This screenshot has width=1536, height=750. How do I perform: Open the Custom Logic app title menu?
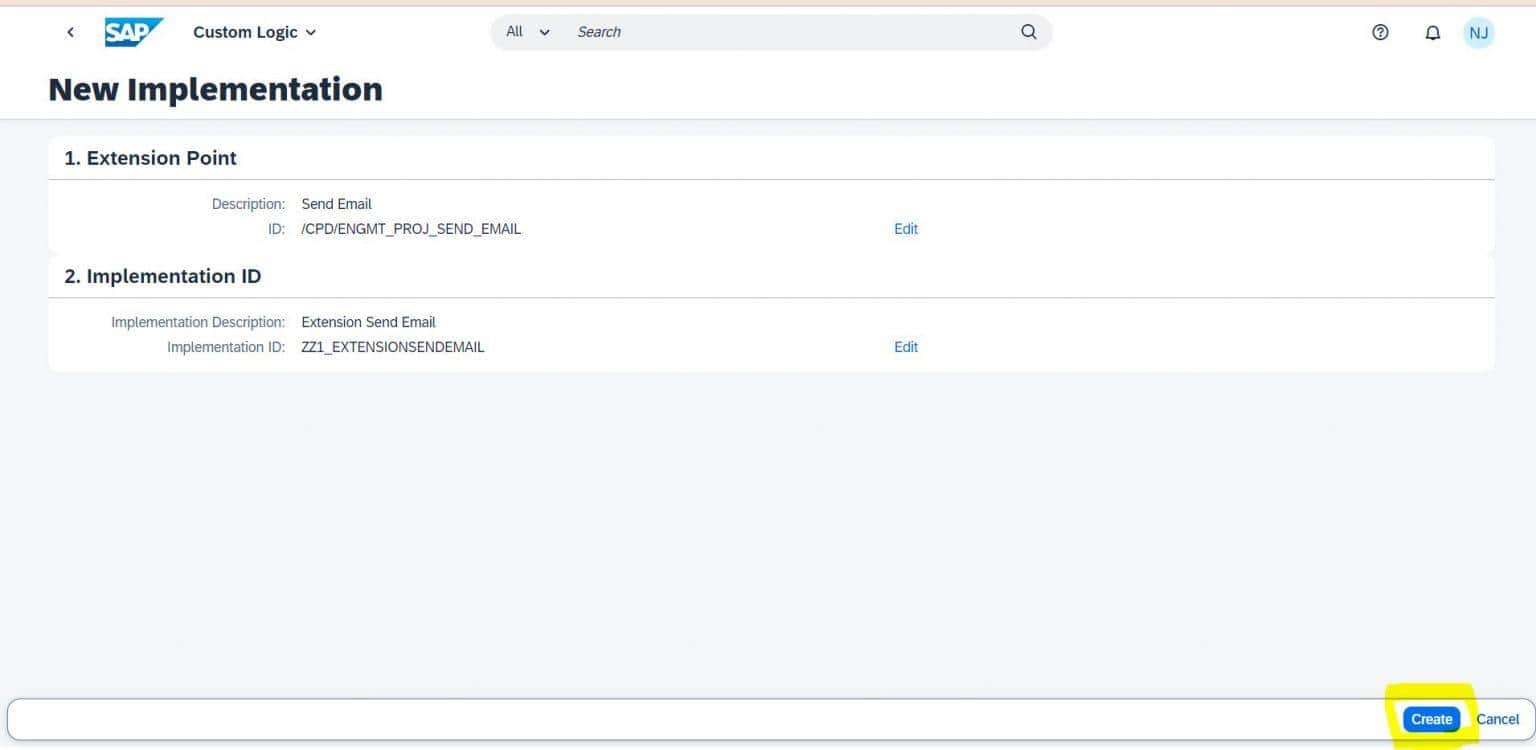(x=247, y=32)
